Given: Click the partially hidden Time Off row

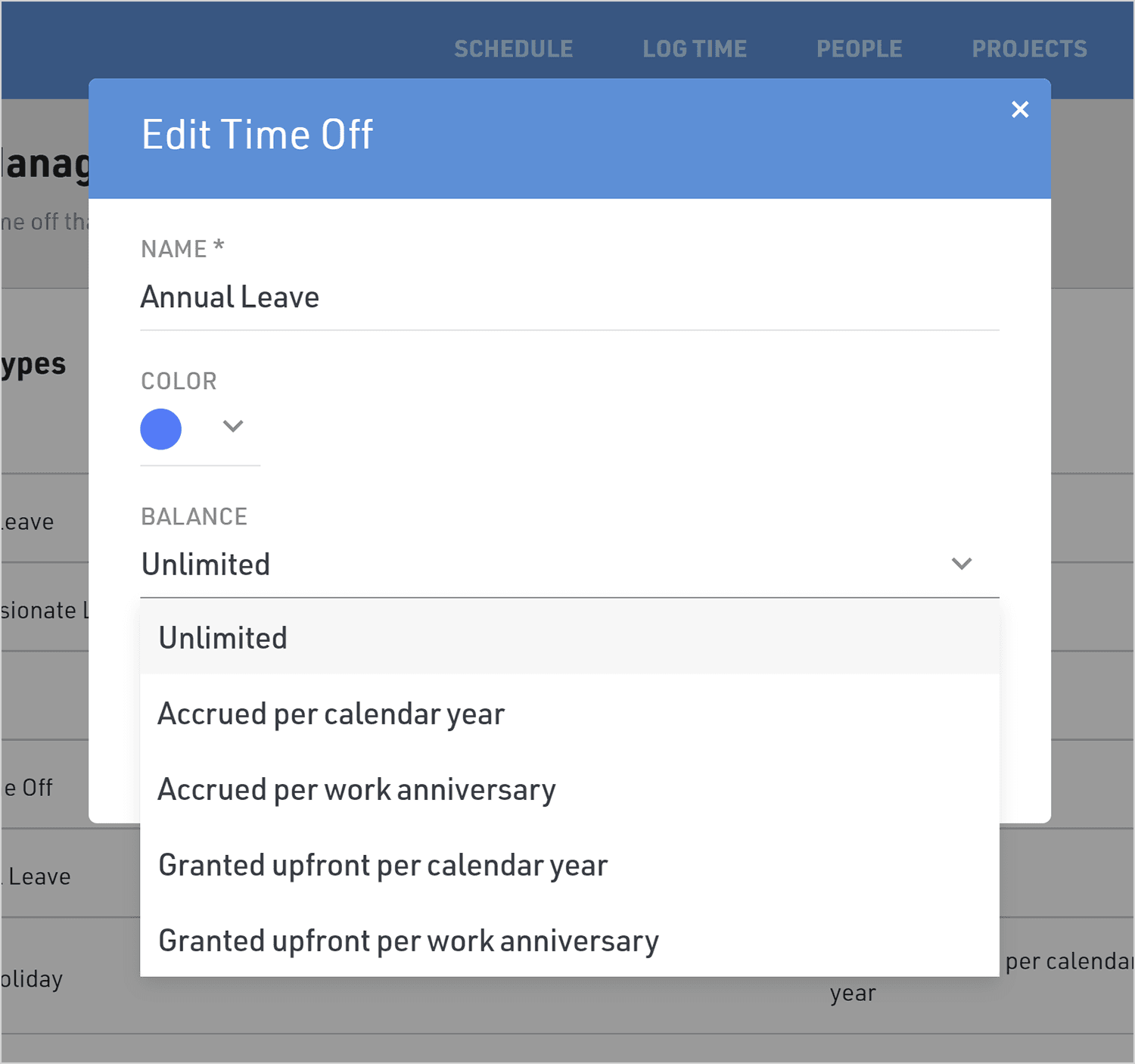Looking at the screenshot, I should point(30,788).
